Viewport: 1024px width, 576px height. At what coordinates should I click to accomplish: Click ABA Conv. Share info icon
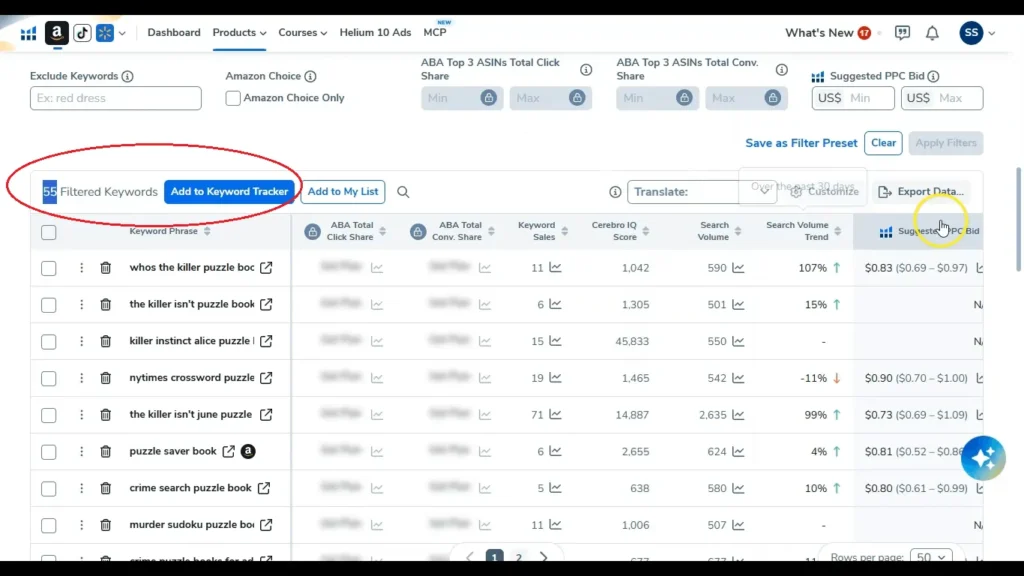782,69
